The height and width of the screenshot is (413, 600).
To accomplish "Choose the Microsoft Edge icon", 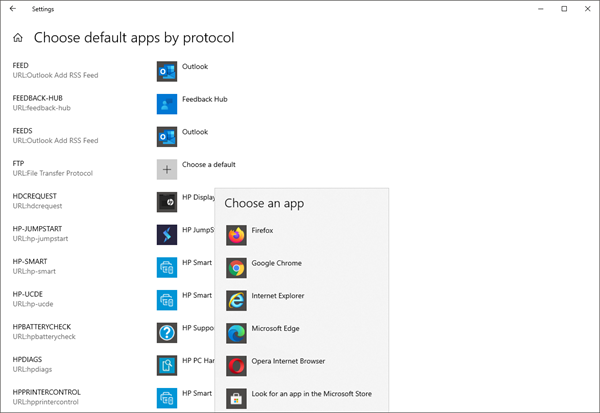I will [236, 333].
